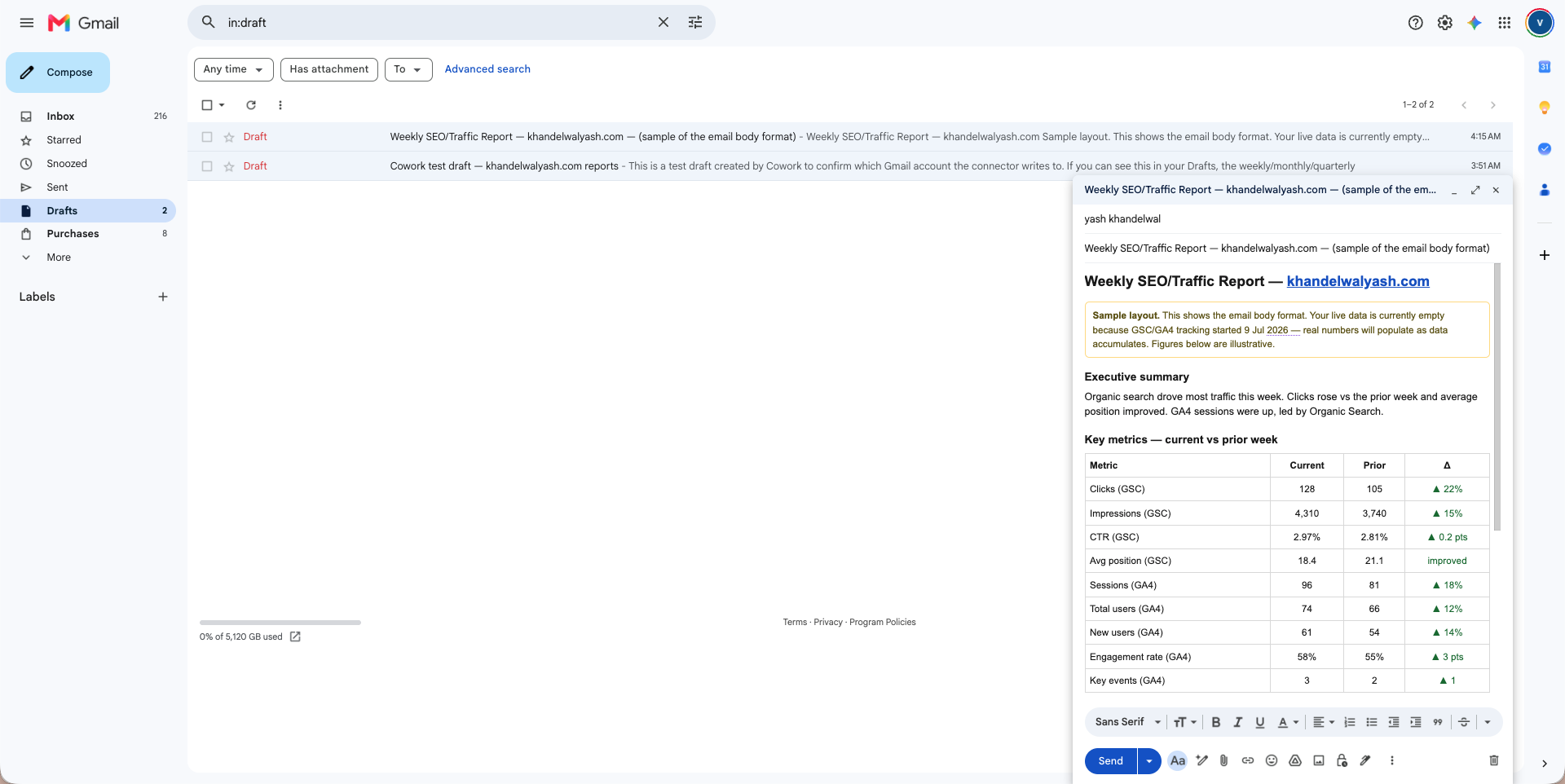Click the indent less icon
1565x784 pixels.
[1394, 722]
